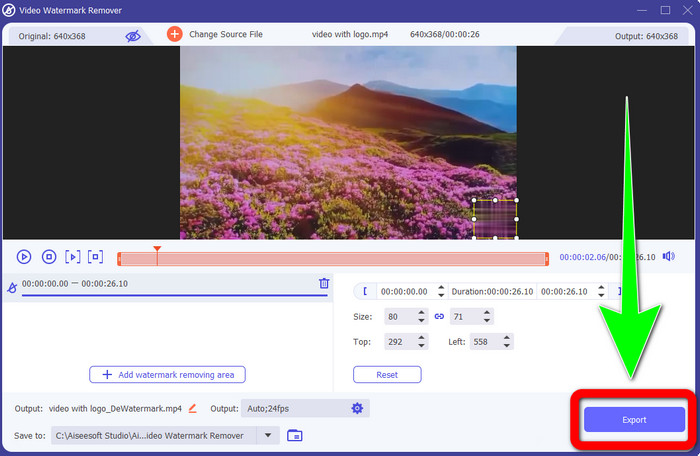Click the Size height field showing 71
The height and width of the screenshot is (456, 700).
(x=465, y=317)
